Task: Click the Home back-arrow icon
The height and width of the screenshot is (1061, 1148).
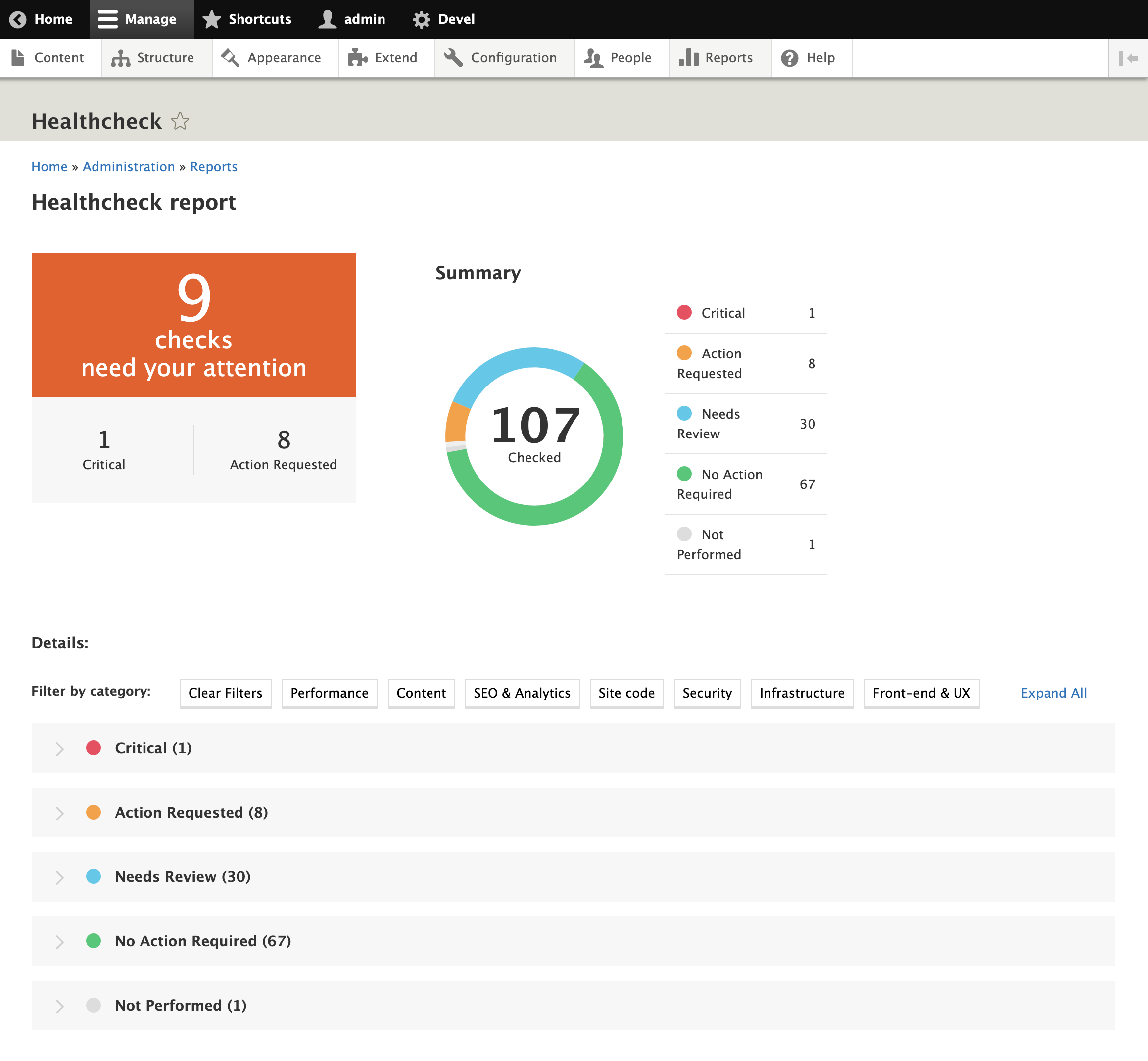Action: click(18, 19)
